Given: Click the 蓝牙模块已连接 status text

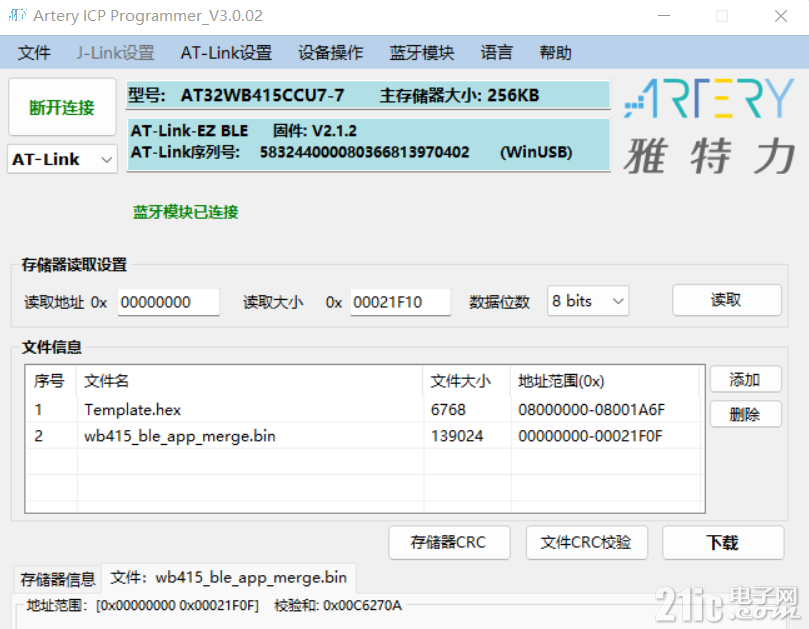Looking at the screenshot, I should (x=185, y=212).
